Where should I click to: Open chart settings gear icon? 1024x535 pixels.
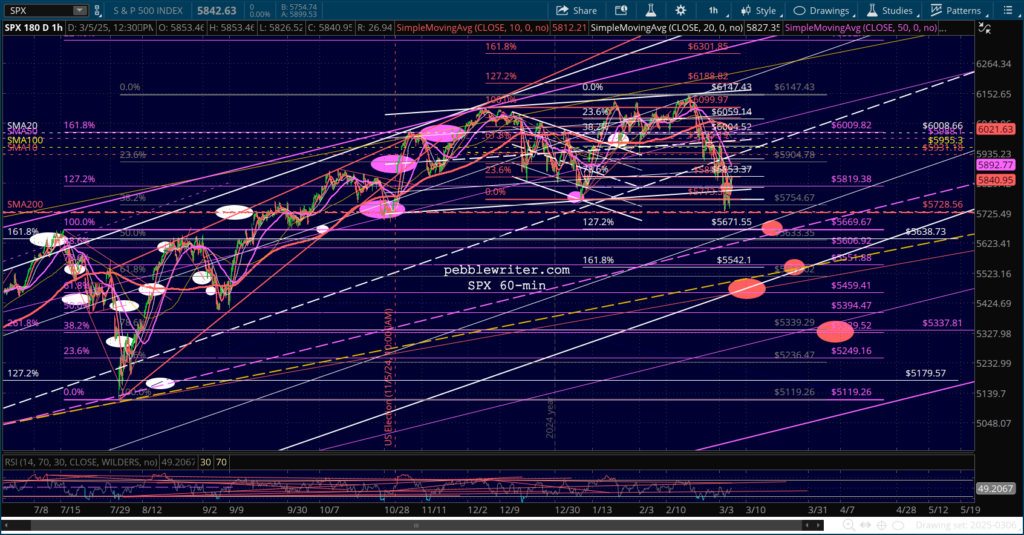[680, 10]
